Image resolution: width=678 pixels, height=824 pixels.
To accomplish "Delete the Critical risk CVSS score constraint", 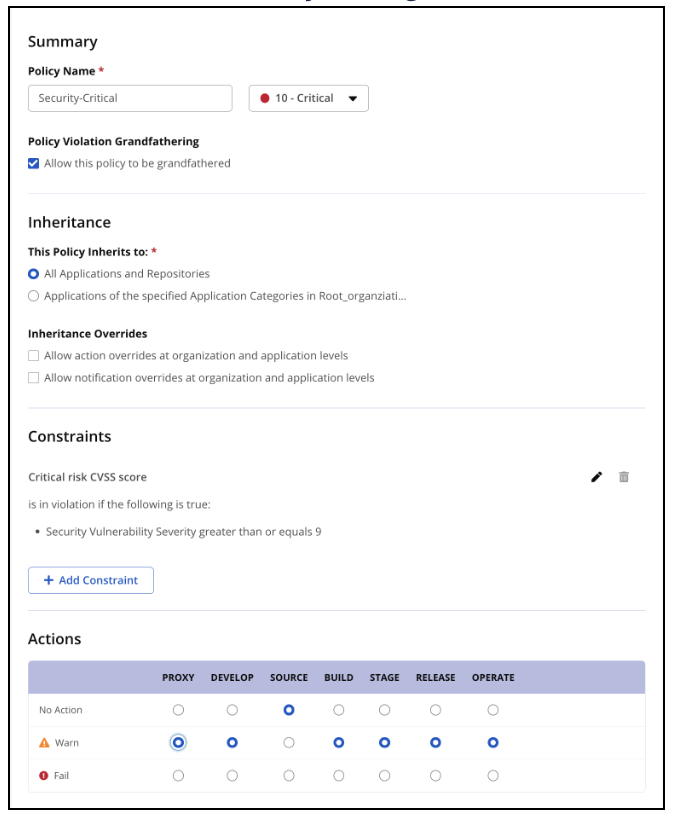I will [623, 477].
